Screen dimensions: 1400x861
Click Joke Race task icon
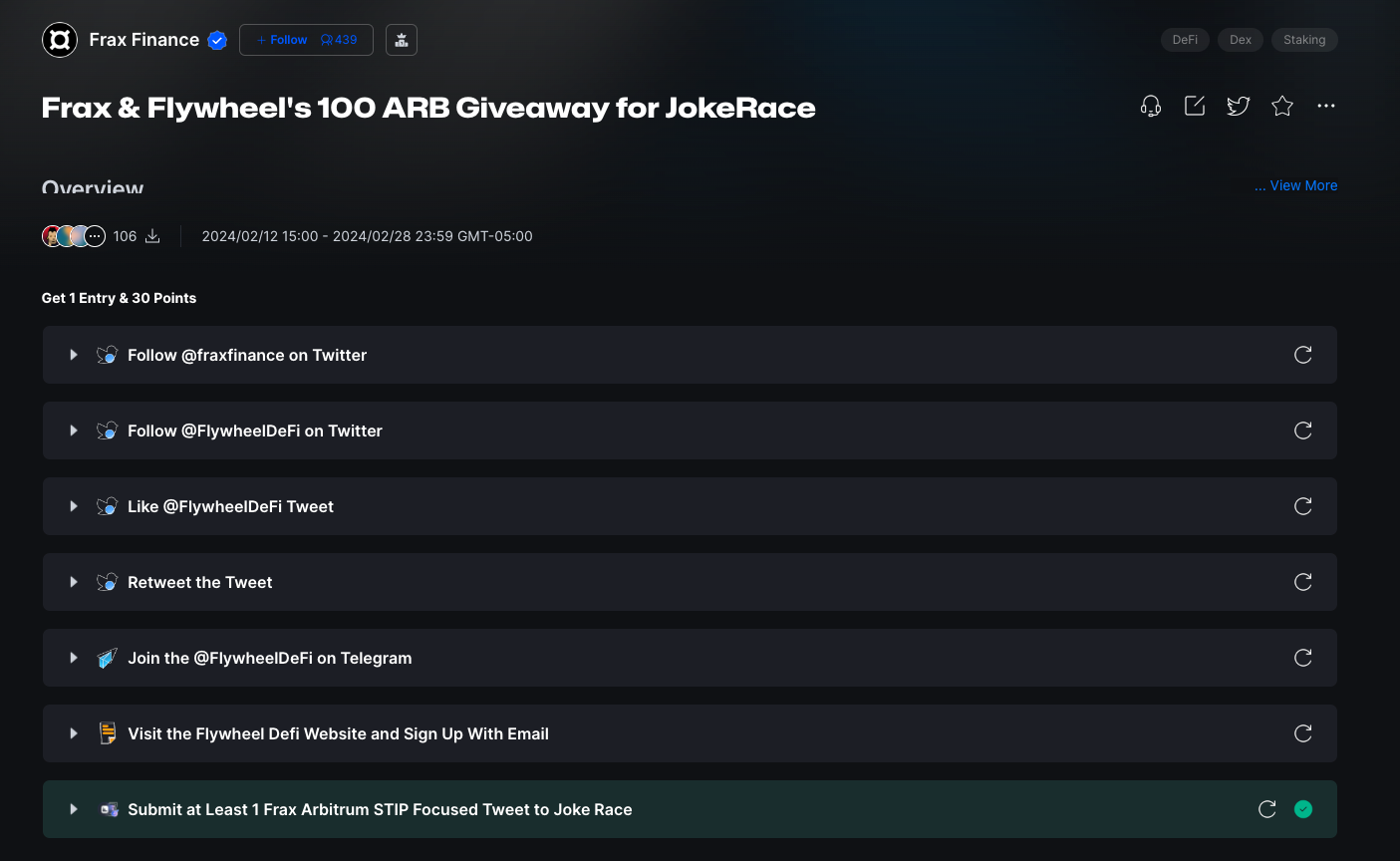click(x=109, y=809)
